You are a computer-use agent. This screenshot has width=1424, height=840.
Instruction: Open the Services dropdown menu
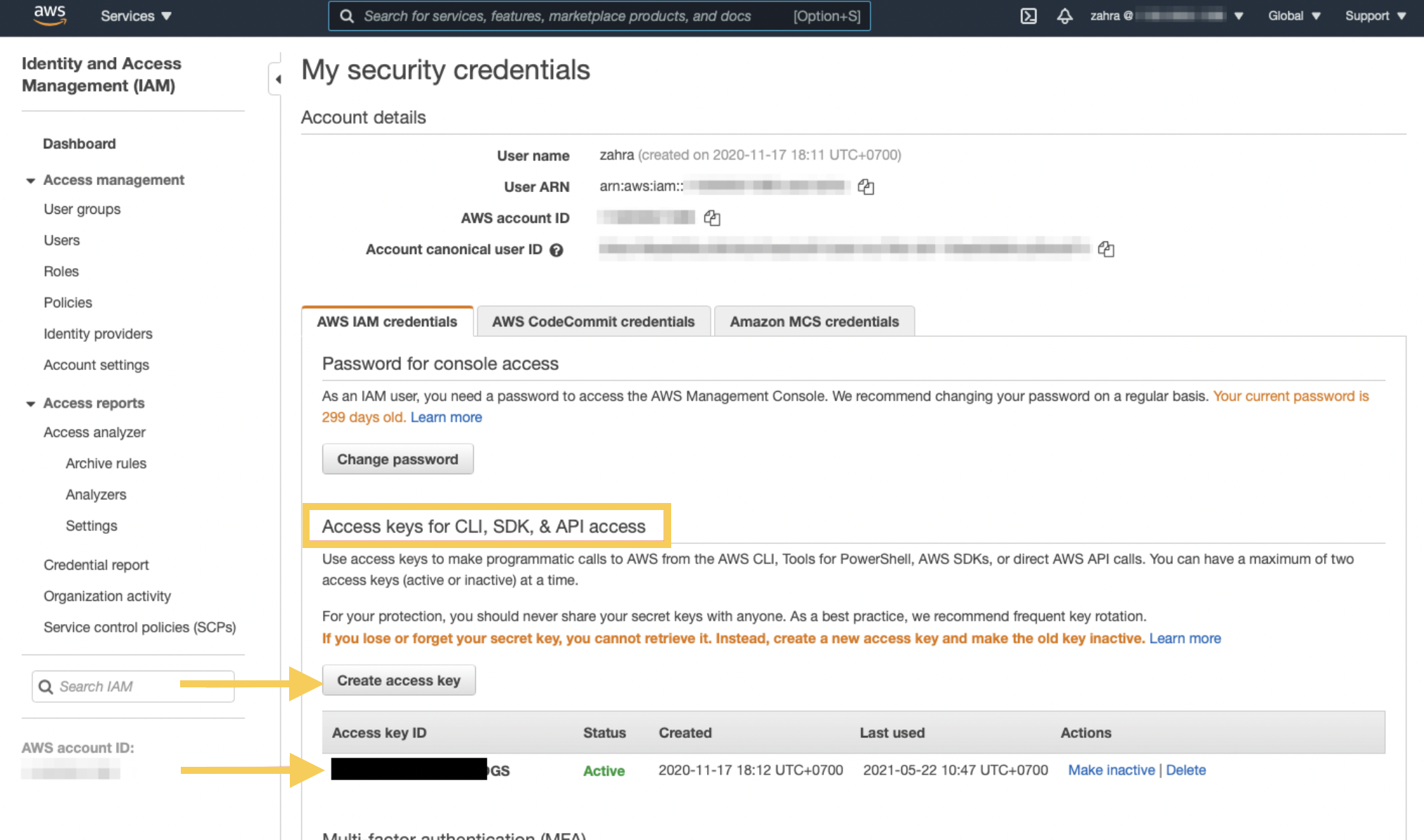[x=136, y=16]
